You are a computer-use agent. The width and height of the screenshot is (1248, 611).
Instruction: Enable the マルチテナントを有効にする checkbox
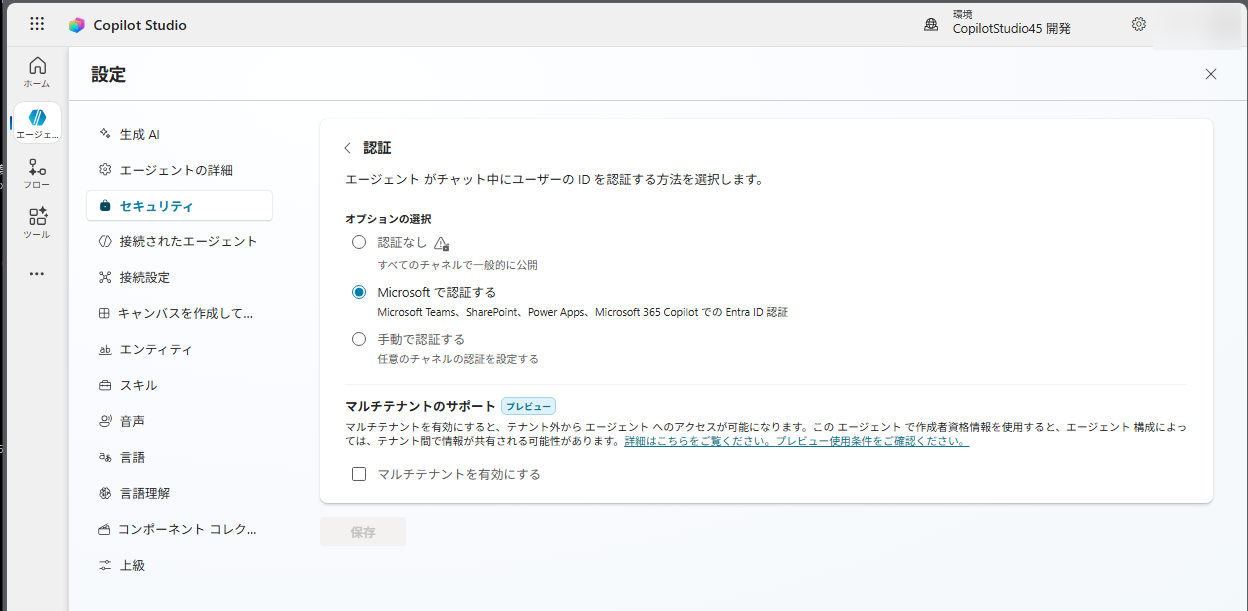tap(359, 474)
